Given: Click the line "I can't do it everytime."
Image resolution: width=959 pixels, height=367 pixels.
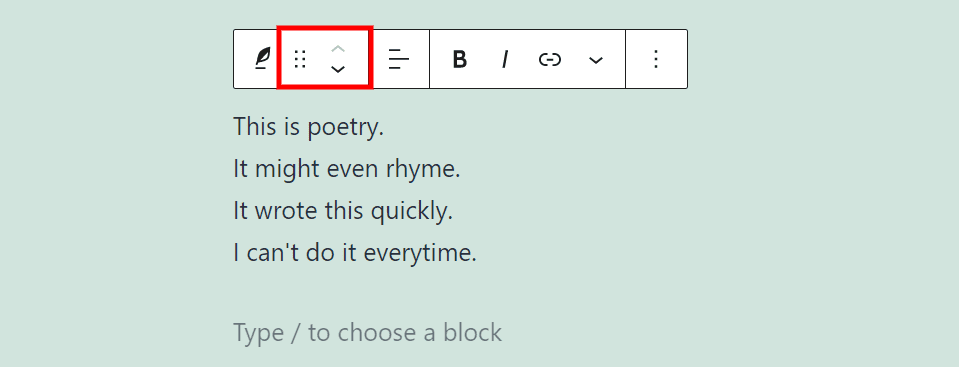Looking at the screenshot, I should click(355, 253).
